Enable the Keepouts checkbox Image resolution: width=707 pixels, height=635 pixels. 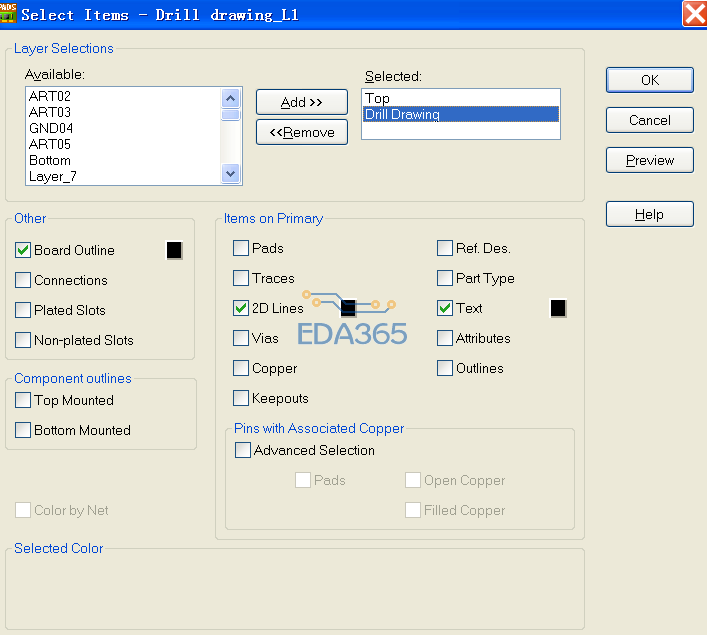pyautogui.click(x=241, y=398)
